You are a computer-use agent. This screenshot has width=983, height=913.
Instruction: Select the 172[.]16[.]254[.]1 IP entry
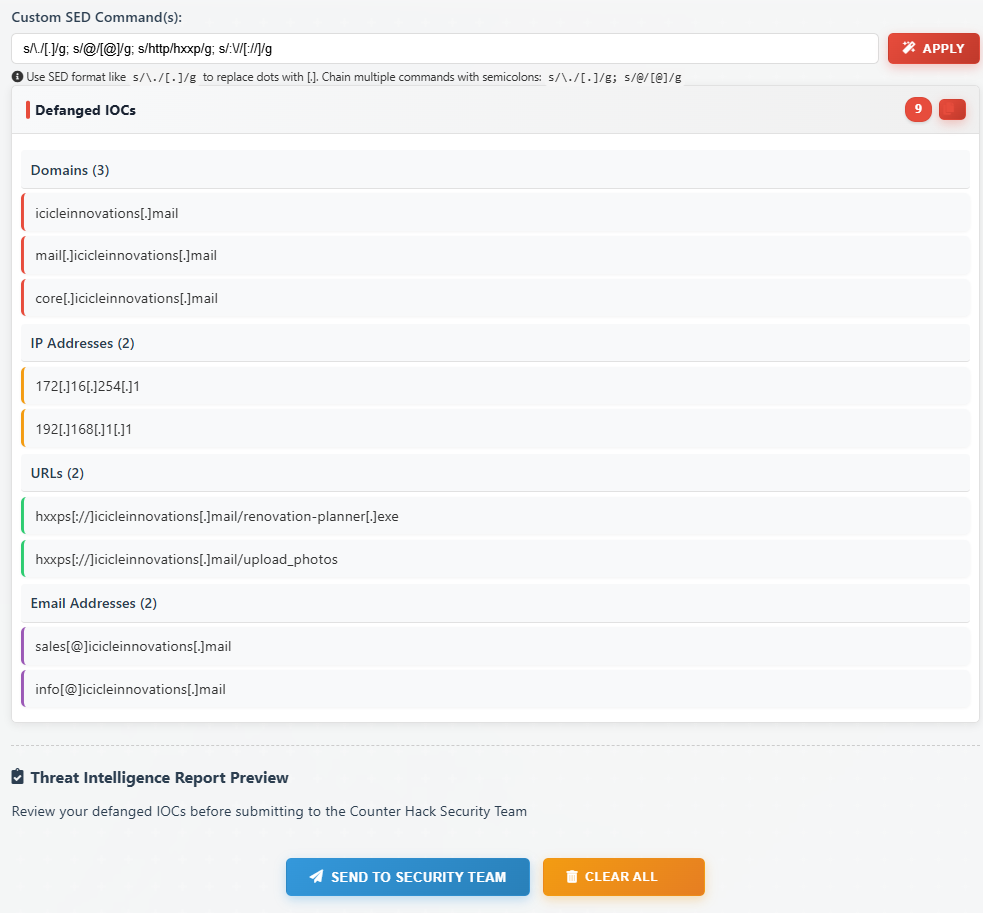88,386
